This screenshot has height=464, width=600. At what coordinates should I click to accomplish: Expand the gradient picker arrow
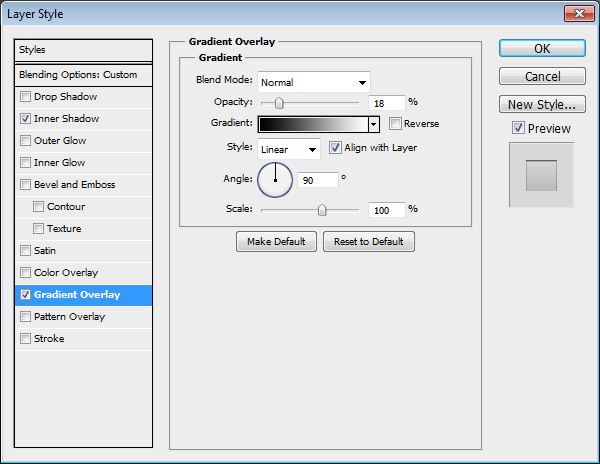374,124
